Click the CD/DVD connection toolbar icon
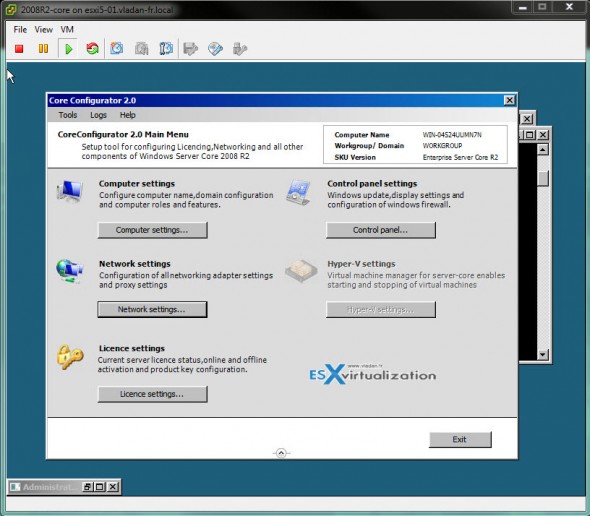Viewport: 590px width, 516px height. click(x=215, y=49)
